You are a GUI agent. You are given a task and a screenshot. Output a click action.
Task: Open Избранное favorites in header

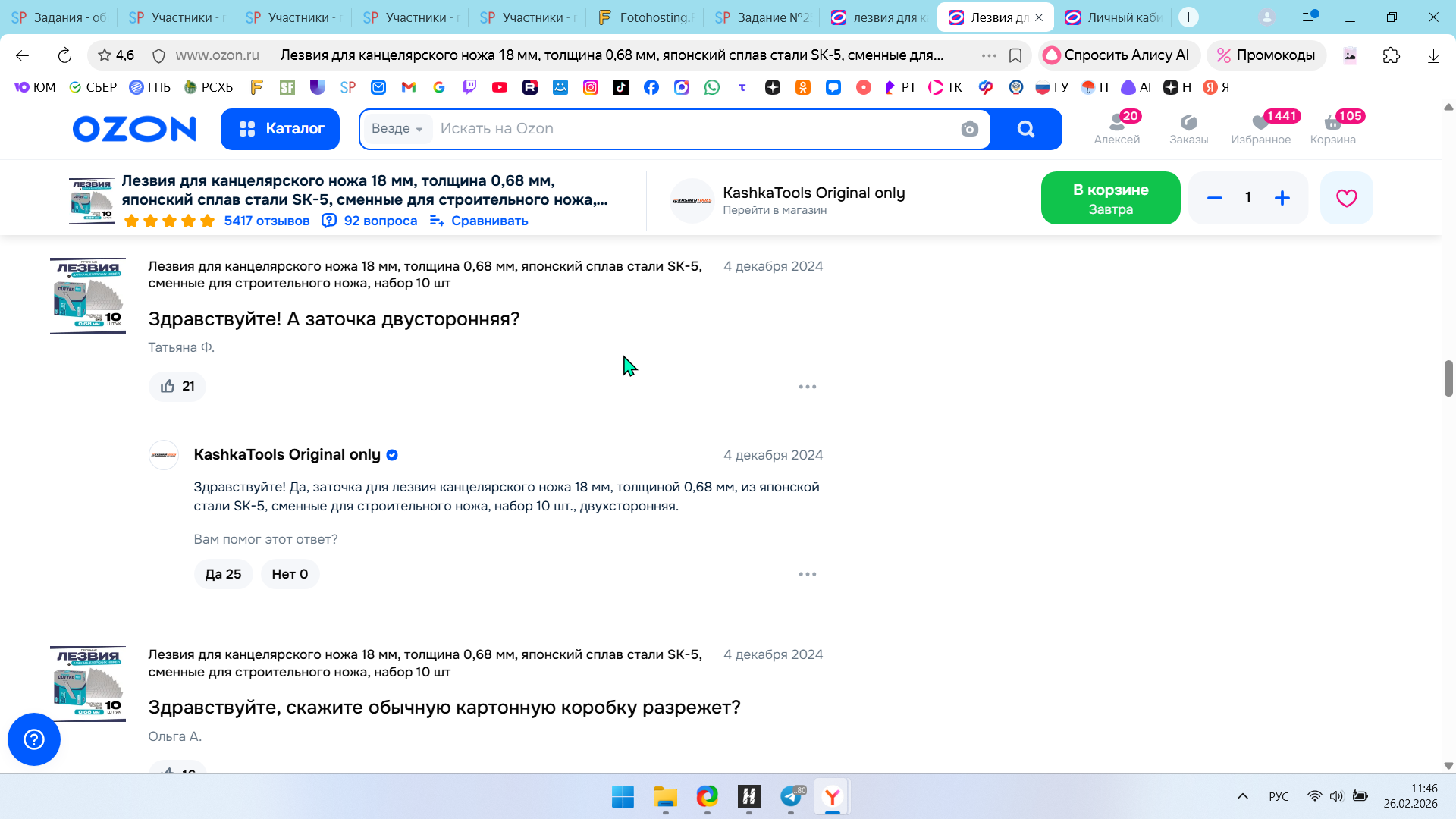pos(1260,128)
